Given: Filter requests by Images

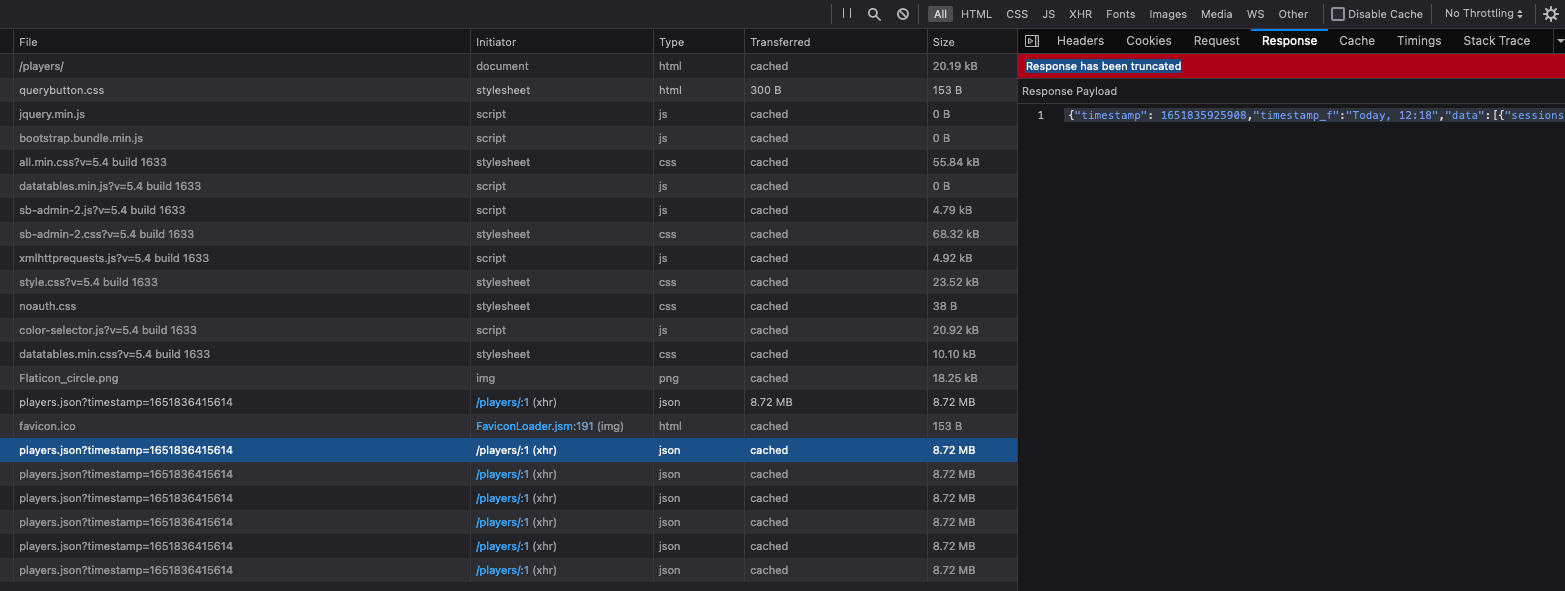Looking at the screenshot, I should click(1166, 14).
